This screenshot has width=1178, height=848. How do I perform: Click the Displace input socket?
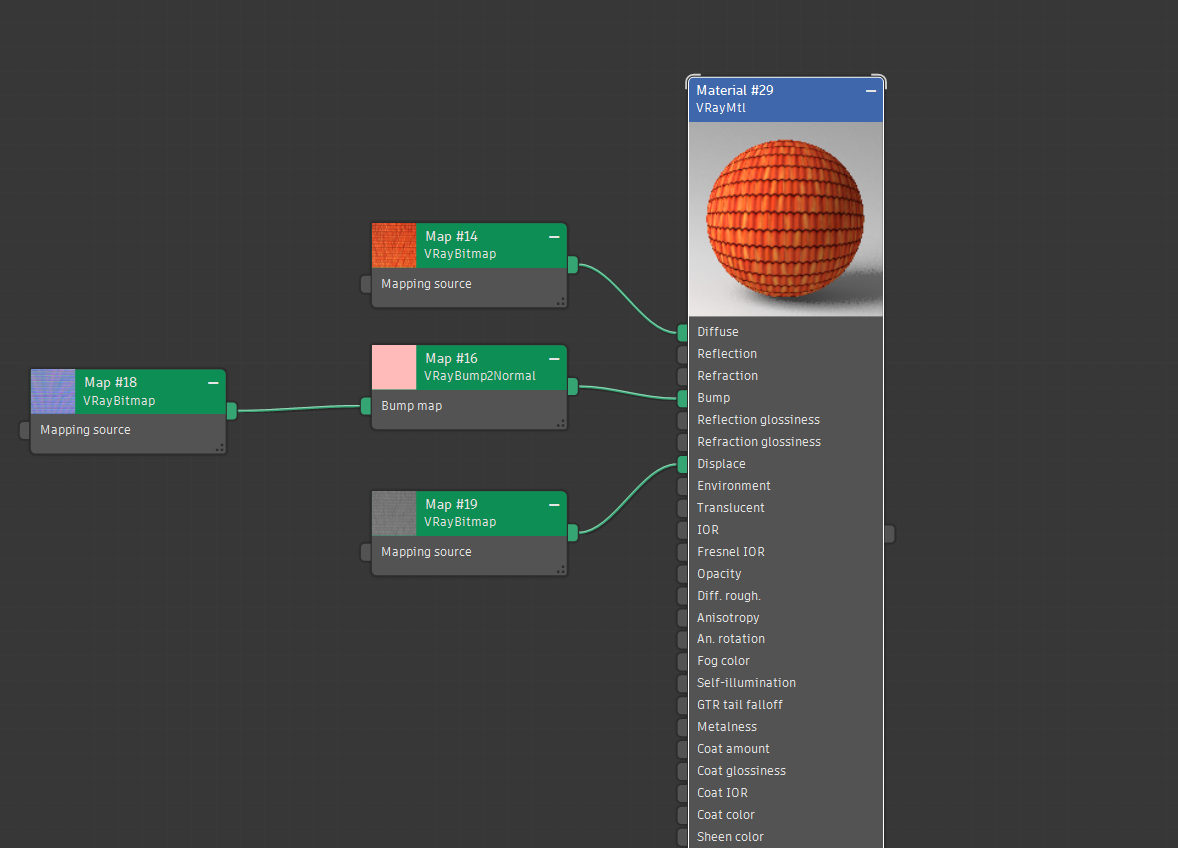point(682,464)
